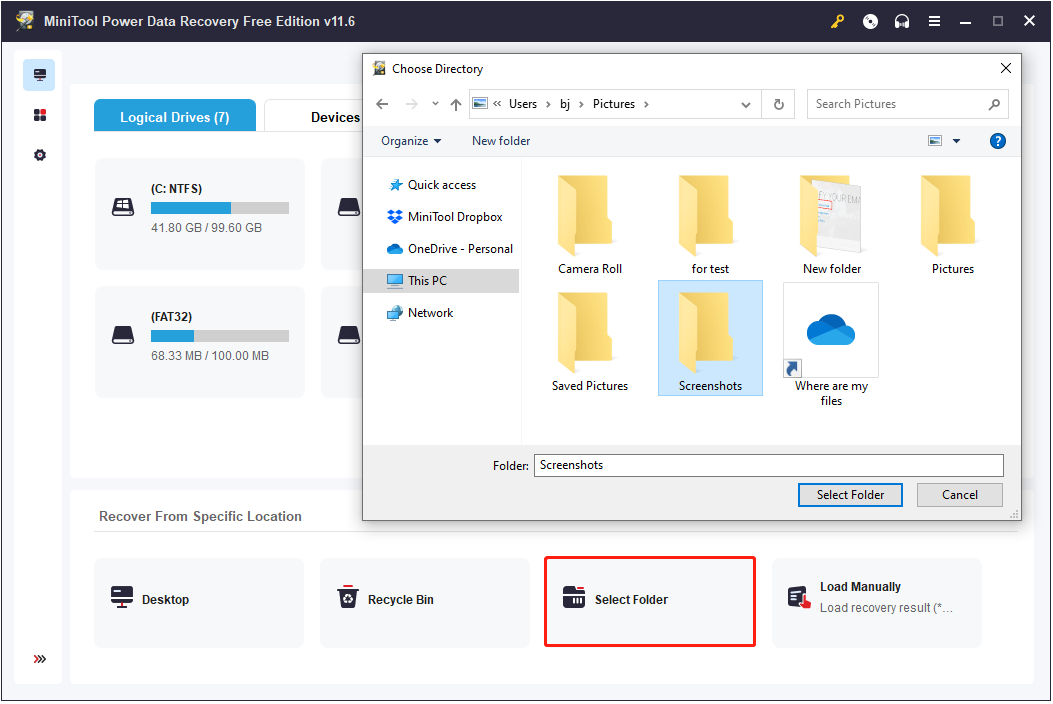The image size is (1053, 704).
Task: Open the settings gear in left sidebar
Action: click(40, 155)
